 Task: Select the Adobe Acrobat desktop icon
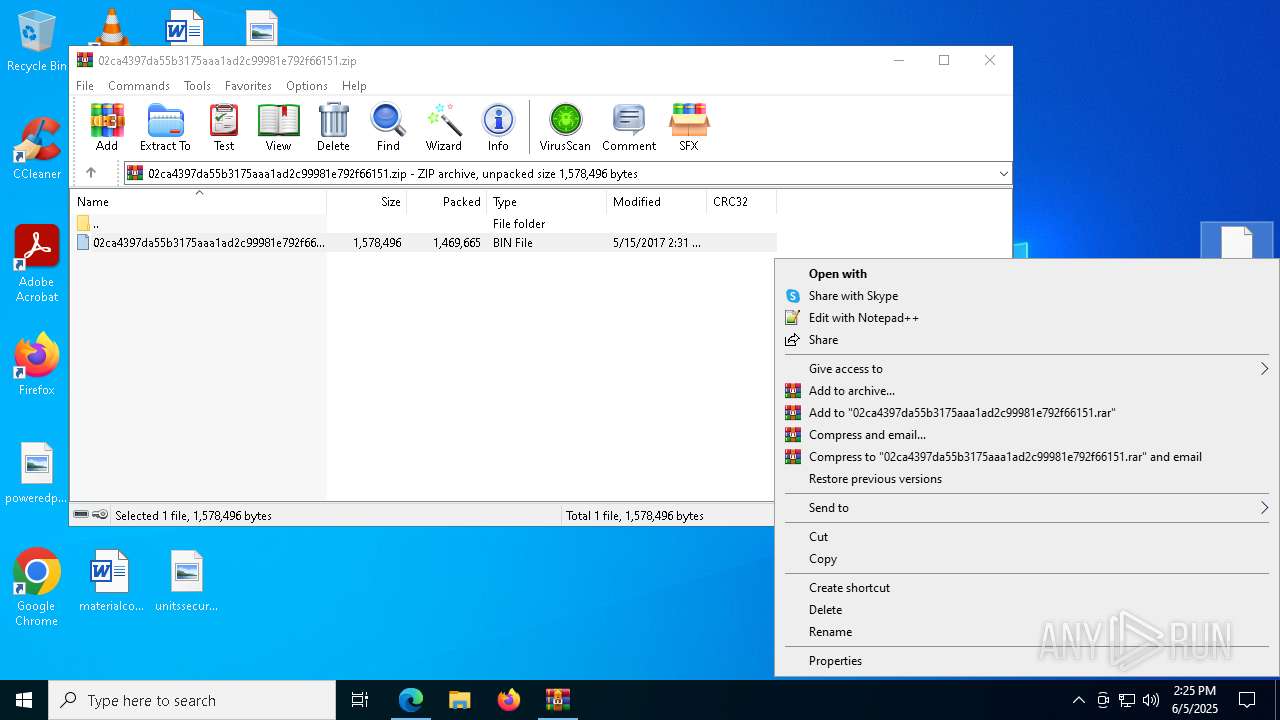pos(37,264)
